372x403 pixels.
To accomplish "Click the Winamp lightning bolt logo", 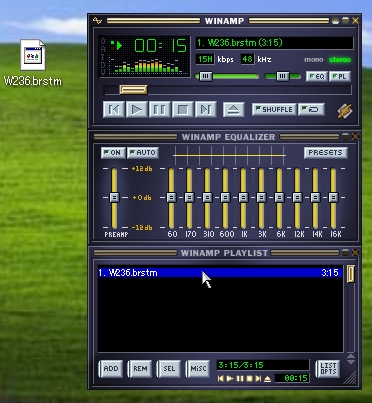I will [345, 111].
